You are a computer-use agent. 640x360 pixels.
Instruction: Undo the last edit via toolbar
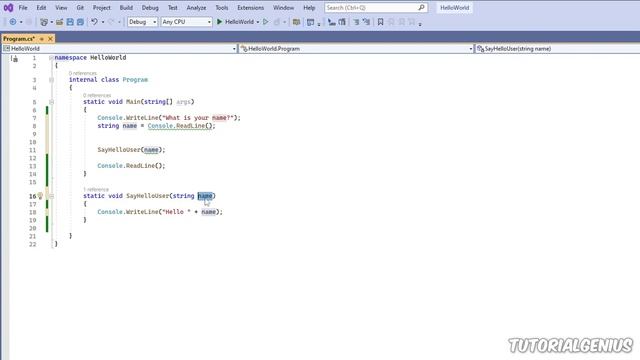point(94,22)
